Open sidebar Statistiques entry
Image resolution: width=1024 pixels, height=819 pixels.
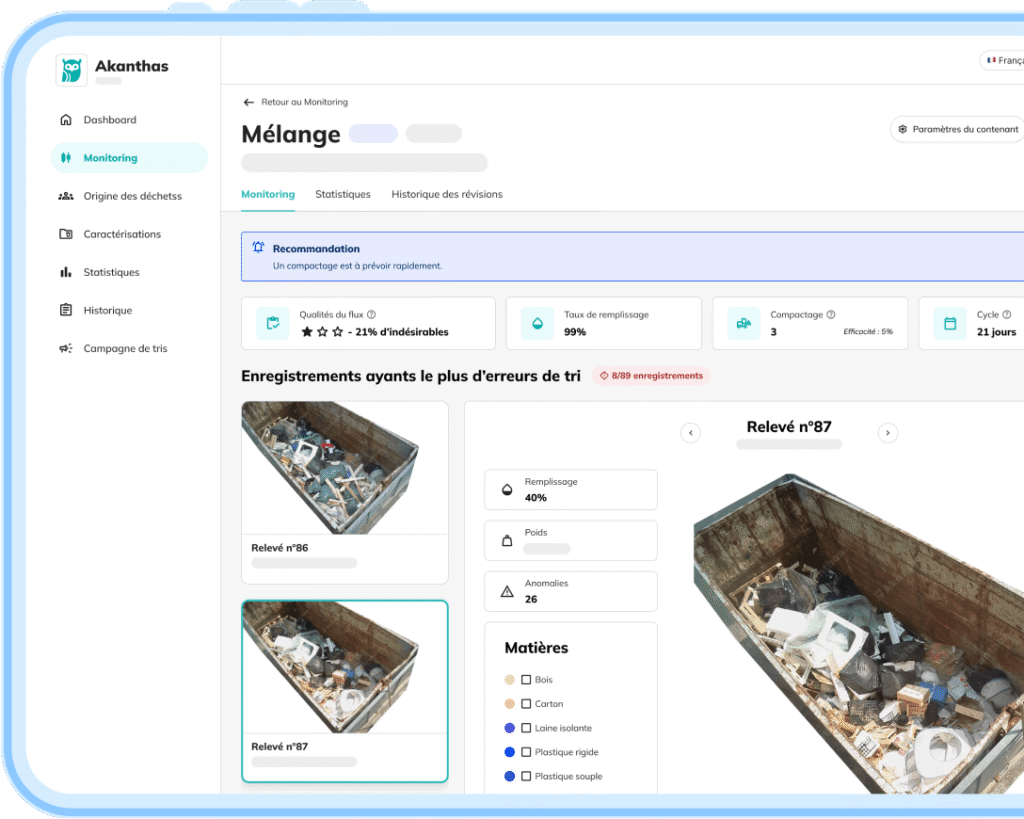(x=112, y=272)
